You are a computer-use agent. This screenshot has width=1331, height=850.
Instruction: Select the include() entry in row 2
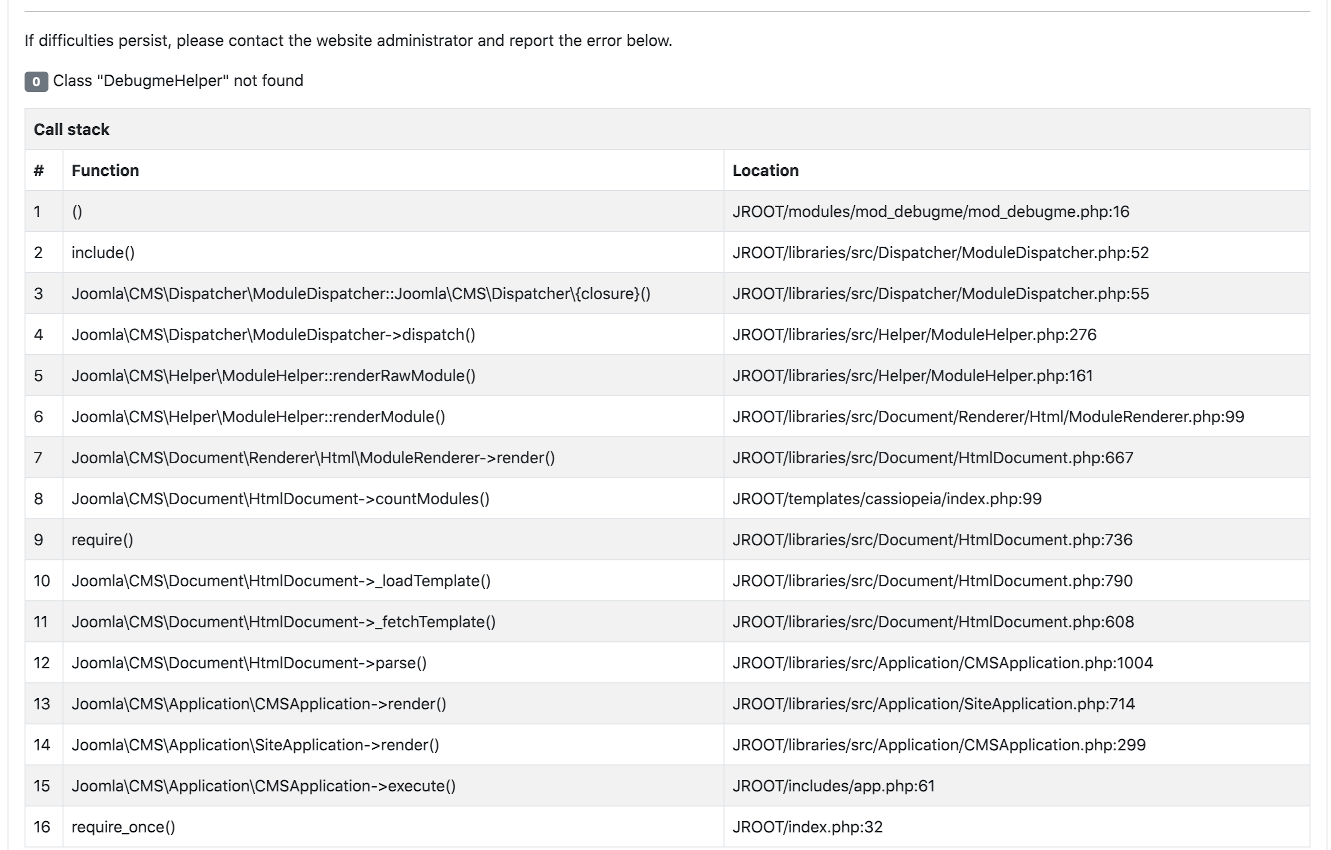[x=103, y=252]
